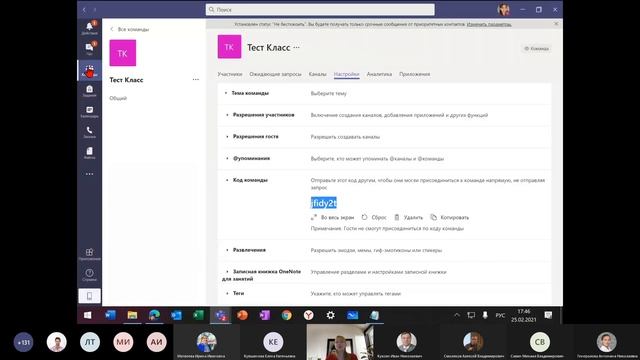Switch to the Участники tab
This screenshot has height=360, width=640.
[x=230, y=74]
